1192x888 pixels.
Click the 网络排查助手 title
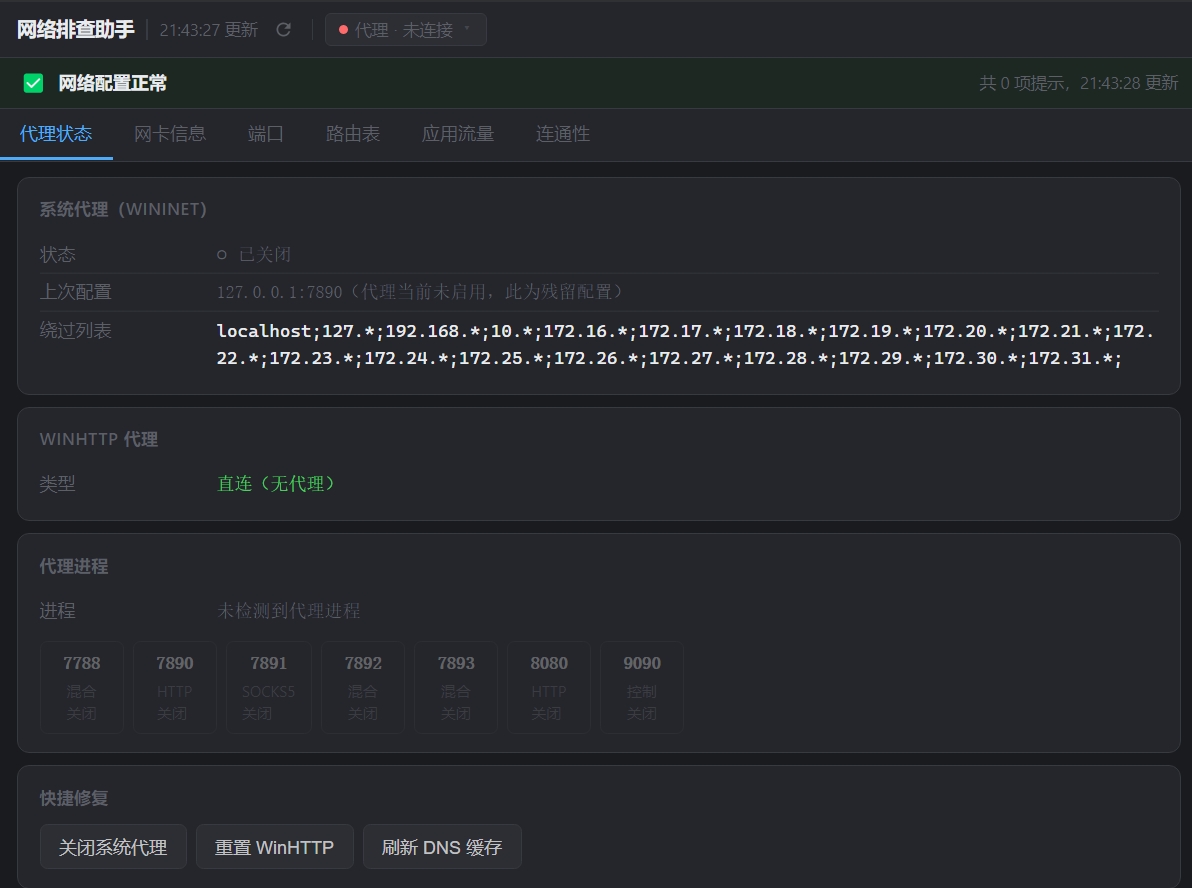[75, 30]
